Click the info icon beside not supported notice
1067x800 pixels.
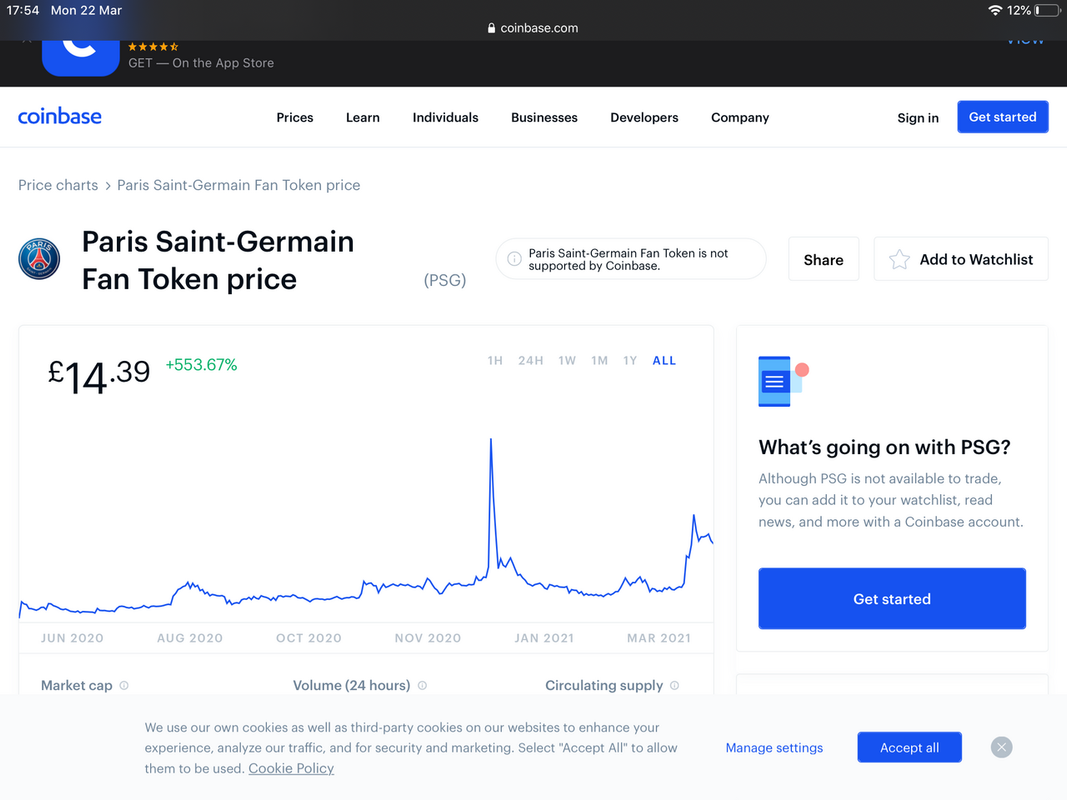tap(514, 259)
